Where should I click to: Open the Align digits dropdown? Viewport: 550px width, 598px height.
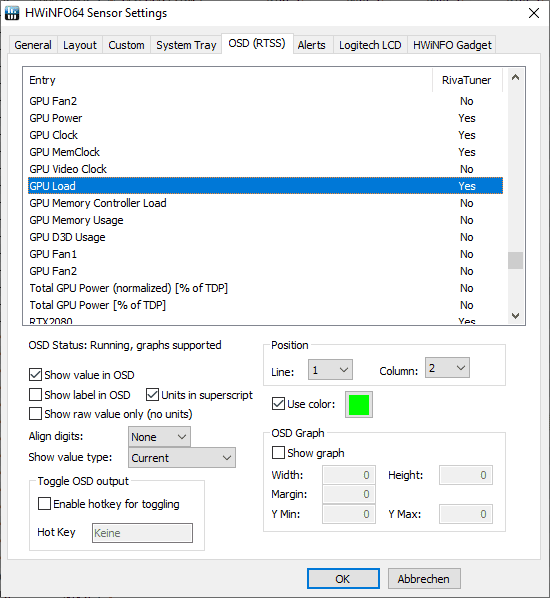pyautogui.click(x=159, y=437)
